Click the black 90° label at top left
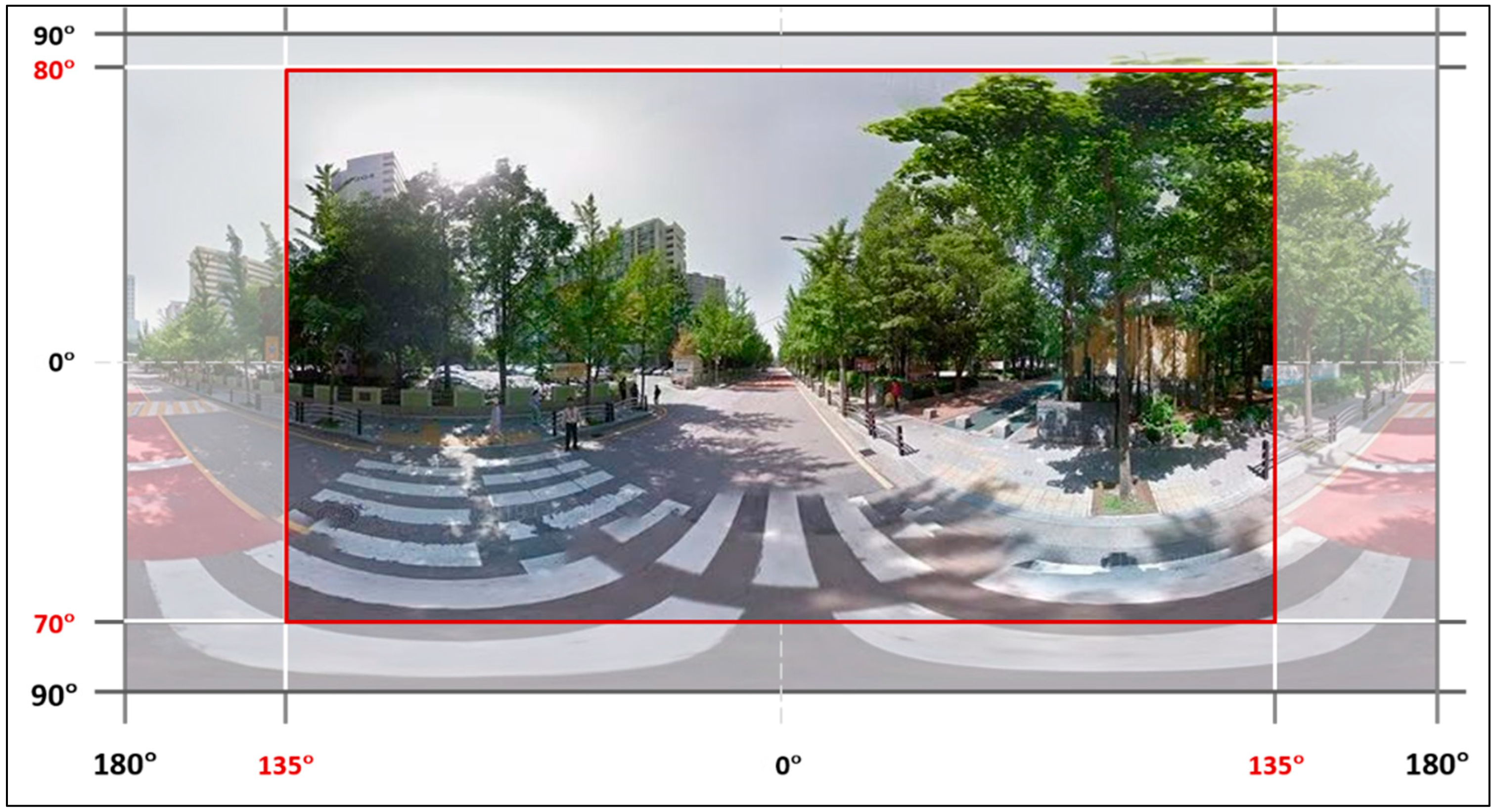 click(x=53, y=36)
